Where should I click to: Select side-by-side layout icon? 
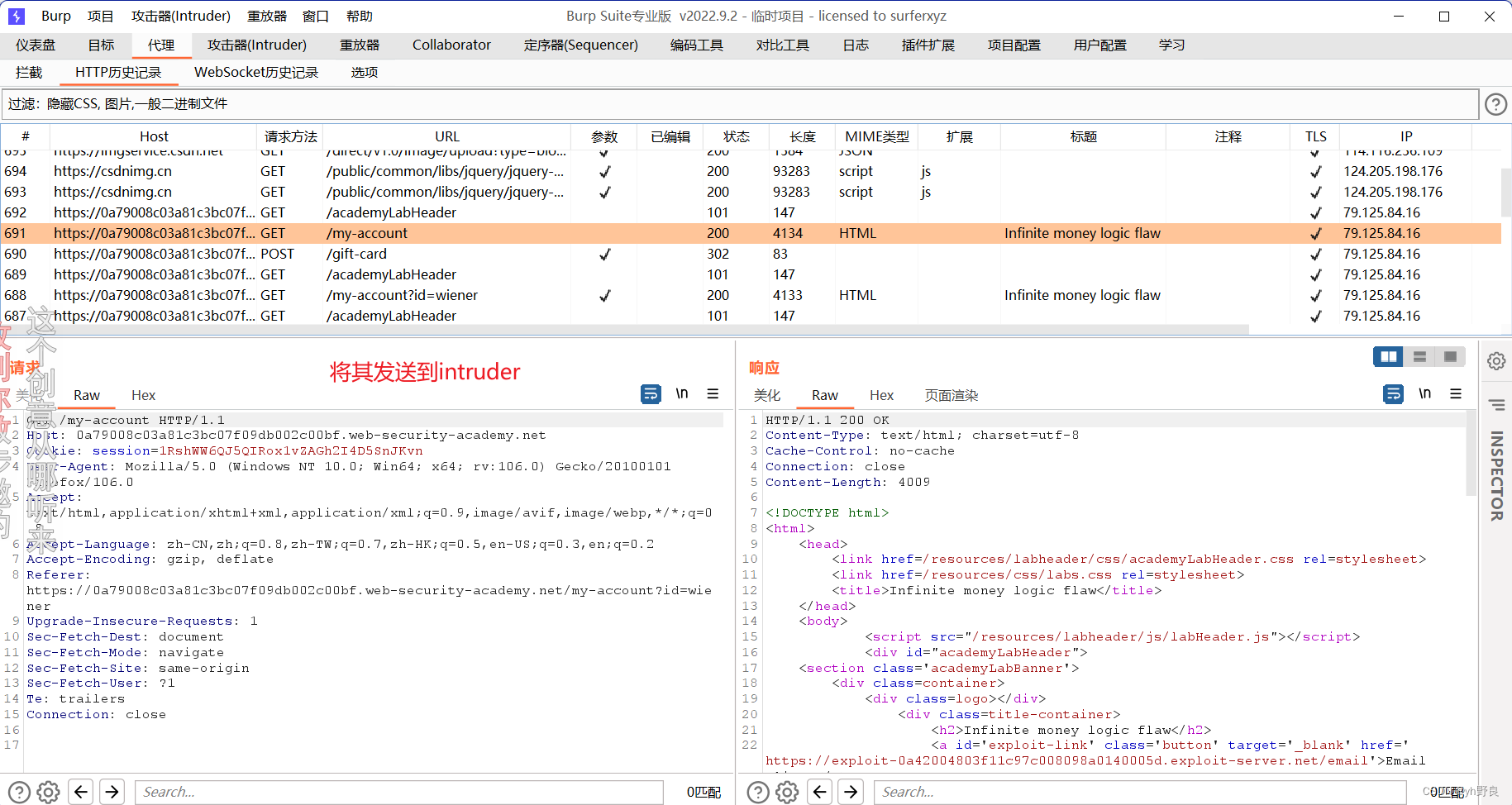click(1389, 356)
